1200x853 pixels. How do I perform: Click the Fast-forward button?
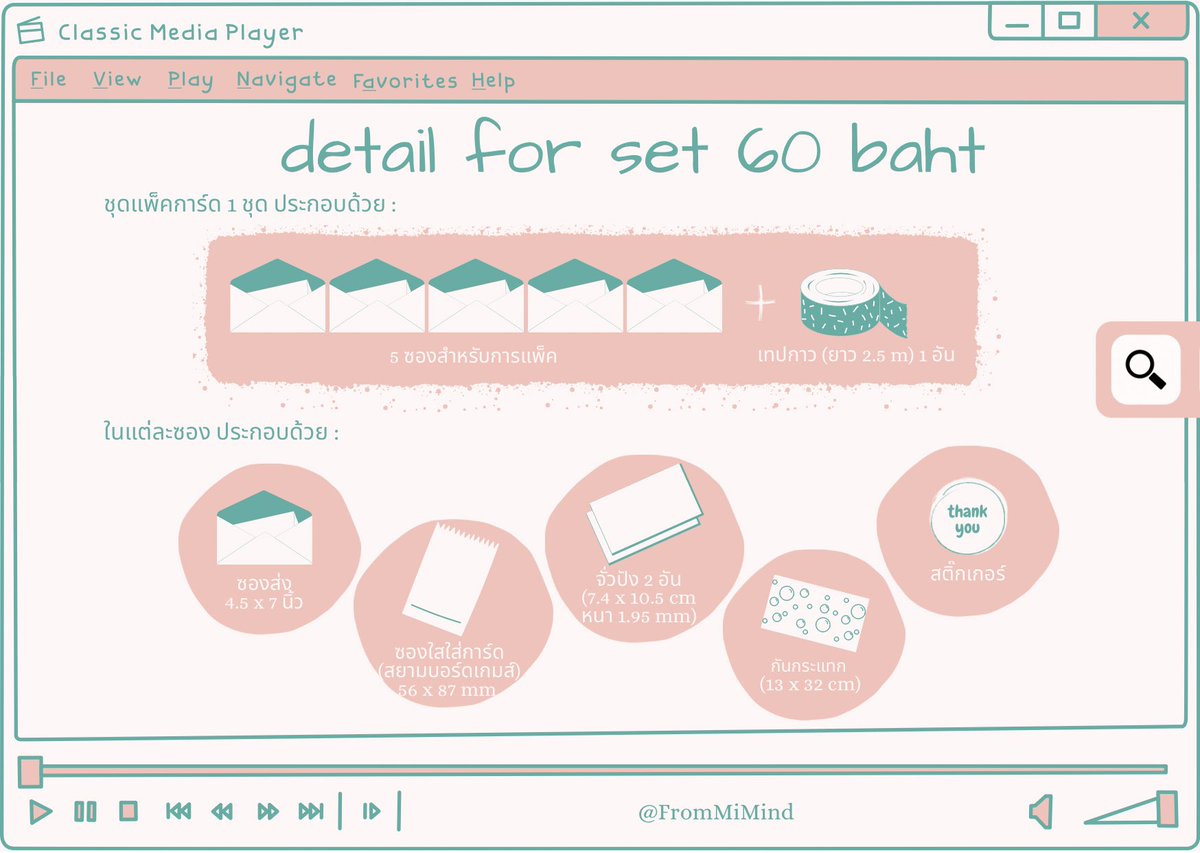coord(268,811)
